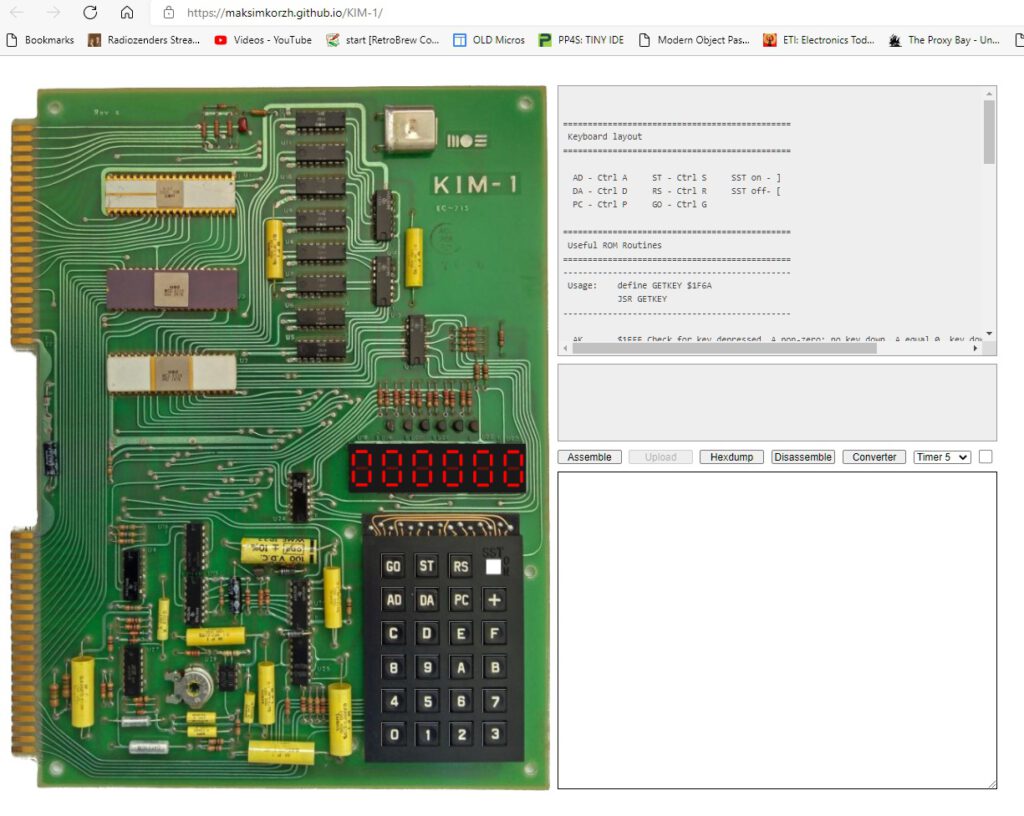
Task: Select the DA data-mode key
Action: [426, 600]
